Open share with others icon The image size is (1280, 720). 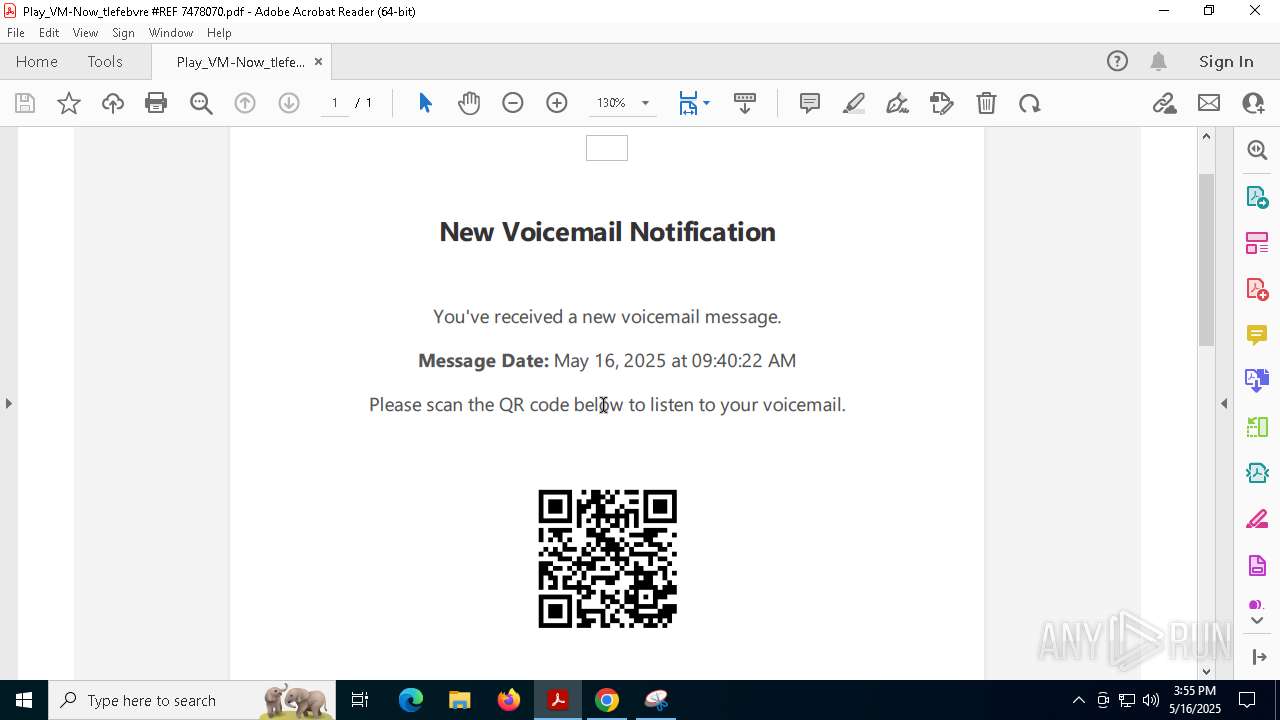click(x=1253, y=103)
